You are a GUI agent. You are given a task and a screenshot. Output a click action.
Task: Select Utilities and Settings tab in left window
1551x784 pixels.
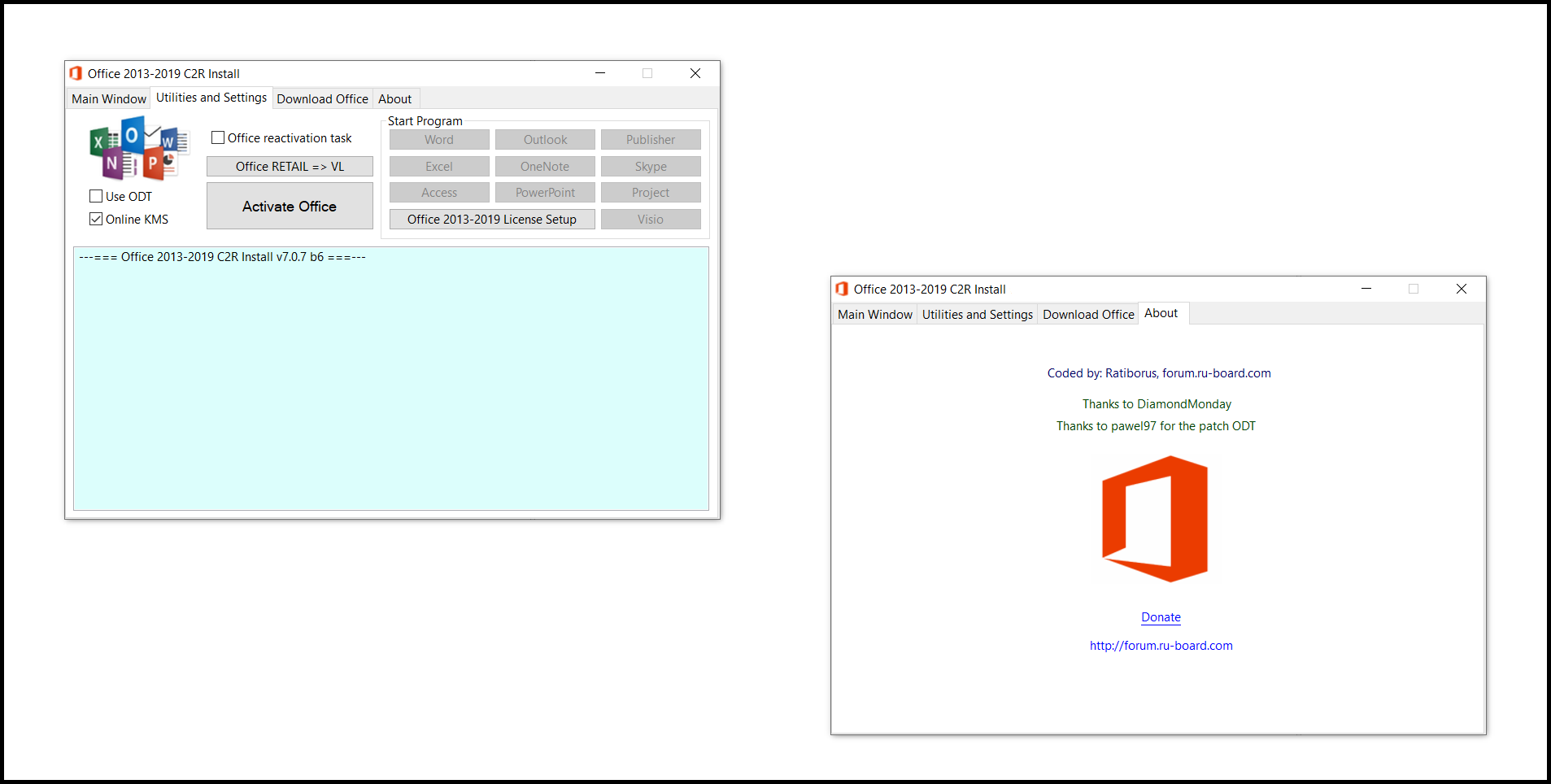211,98
